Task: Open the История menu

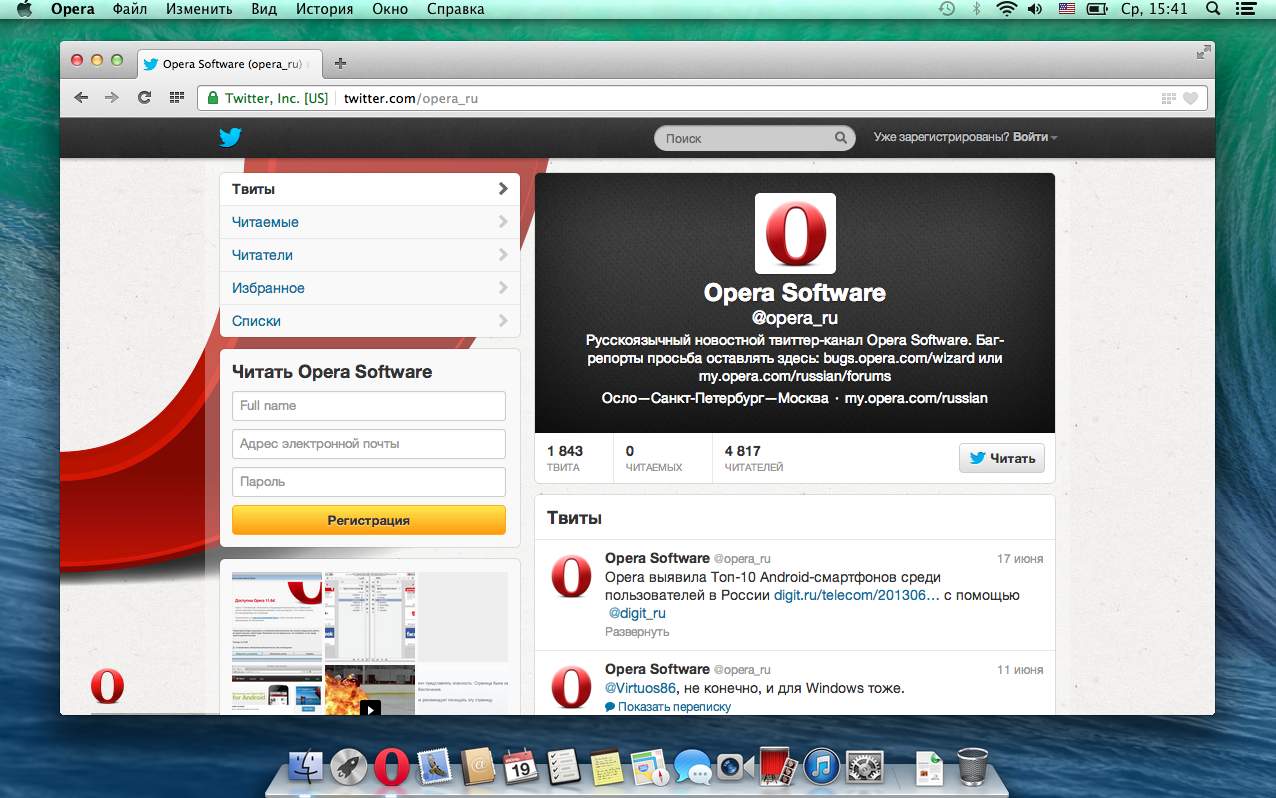Action: pos(324,9)
